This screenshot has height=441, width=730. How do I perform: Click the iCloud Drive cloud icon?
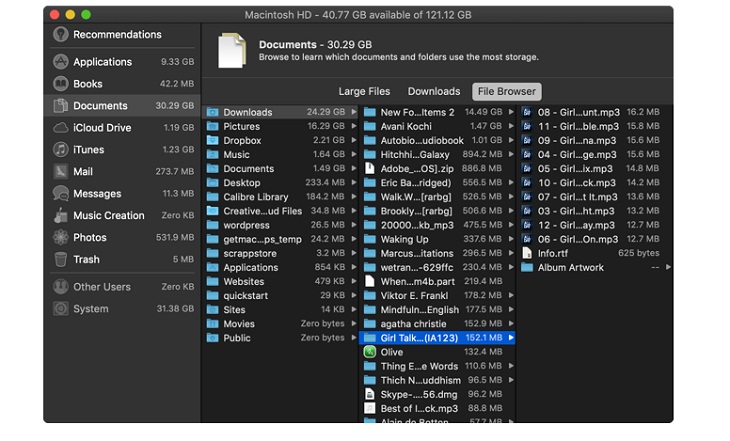tap(61, 128)
